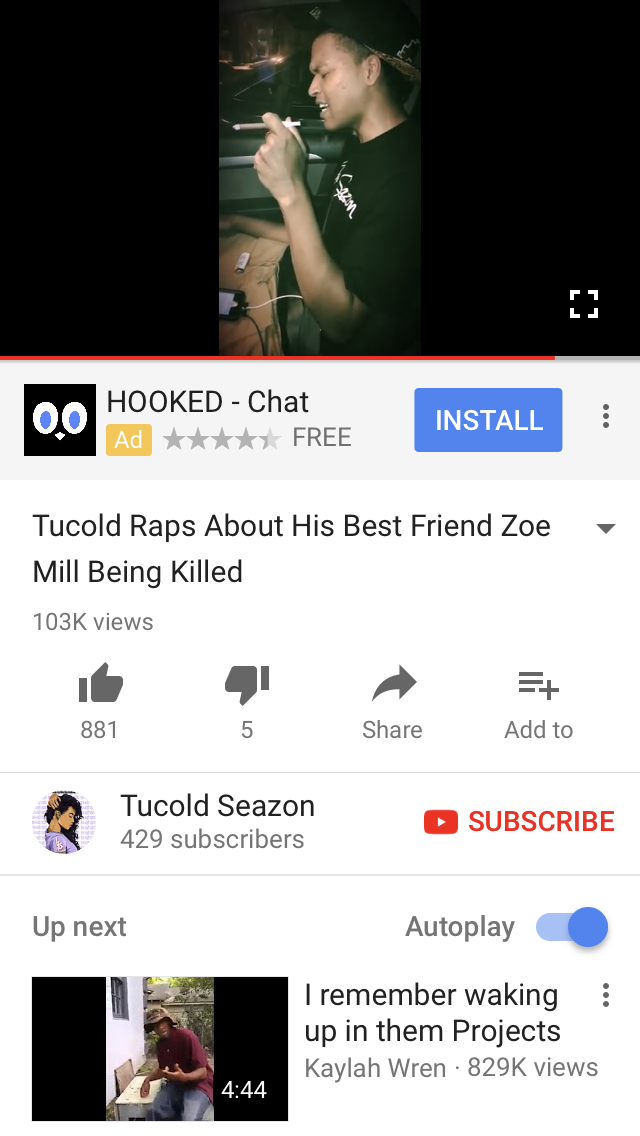Screen dimensions: 640x1136
Task: Open the HOOKED ad options menu
Action: click(x=606, y=416)
